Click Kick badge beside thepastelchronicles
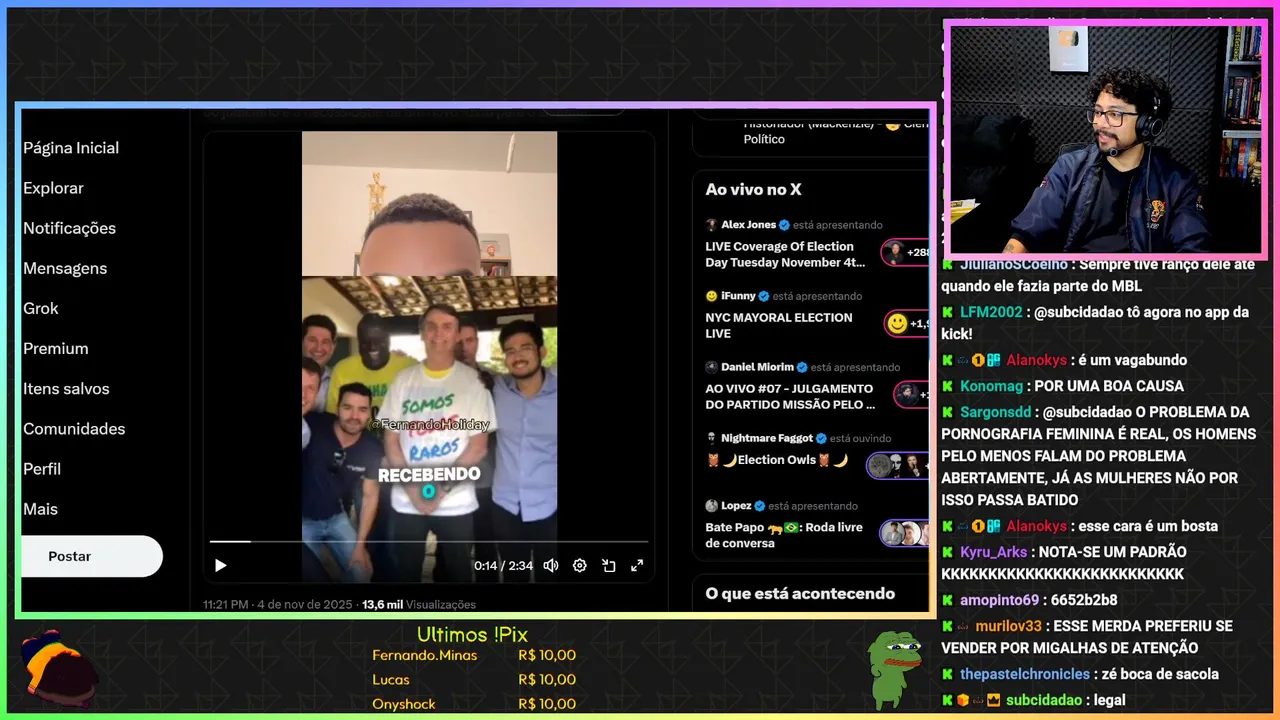 pyautogui.click(x=947, y=674)
